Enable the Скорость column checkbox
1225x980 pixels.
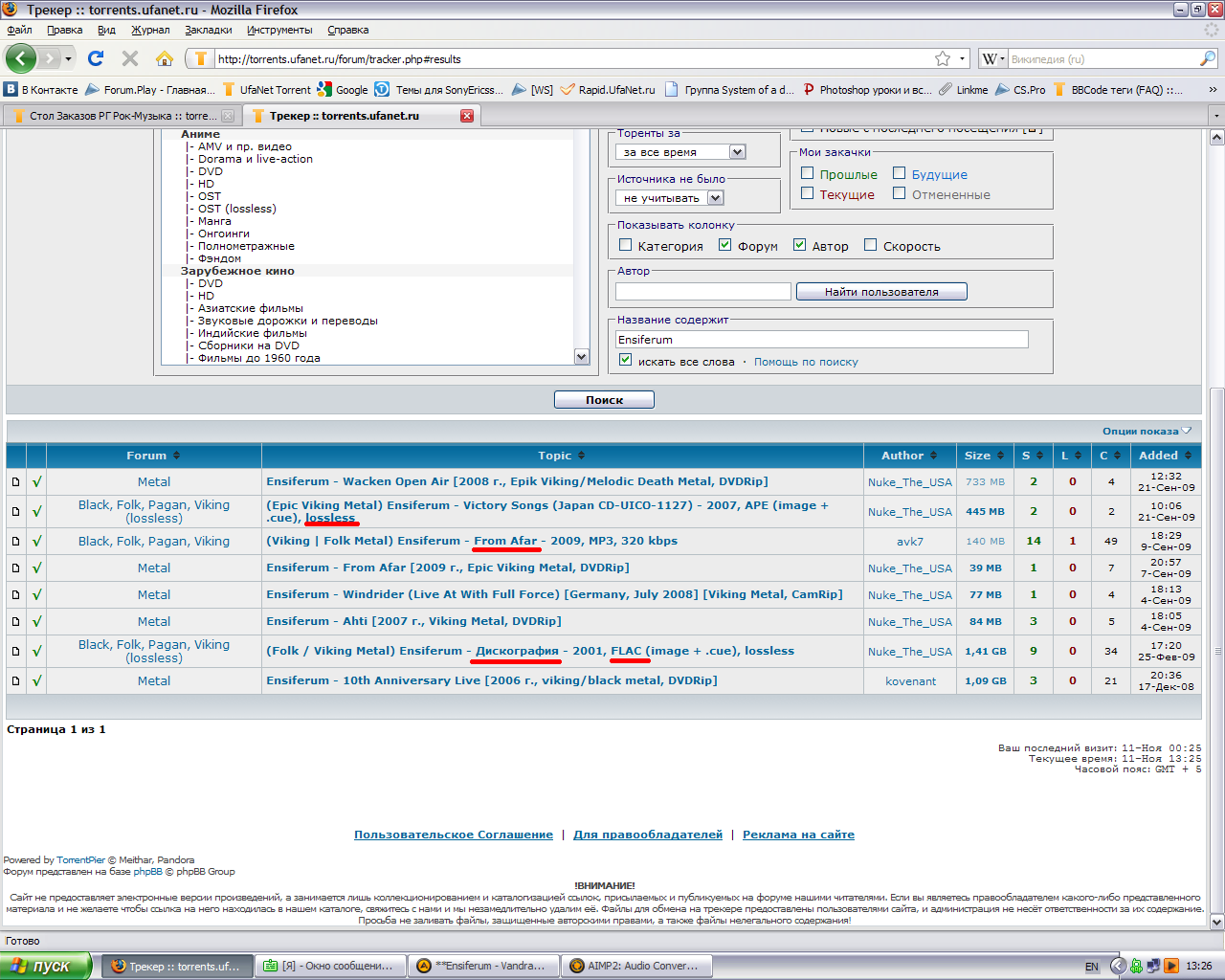click(871, 245)
